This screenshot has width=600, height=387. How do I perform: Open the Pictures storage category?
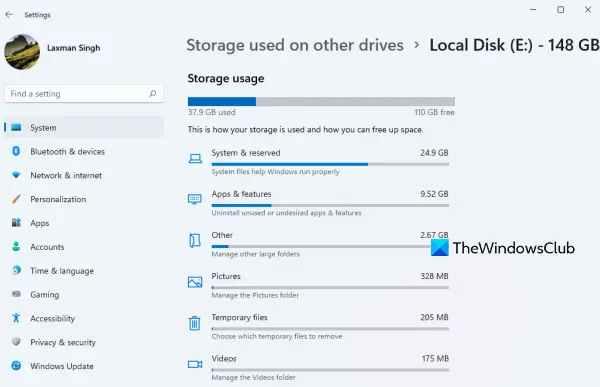(318, 285)
